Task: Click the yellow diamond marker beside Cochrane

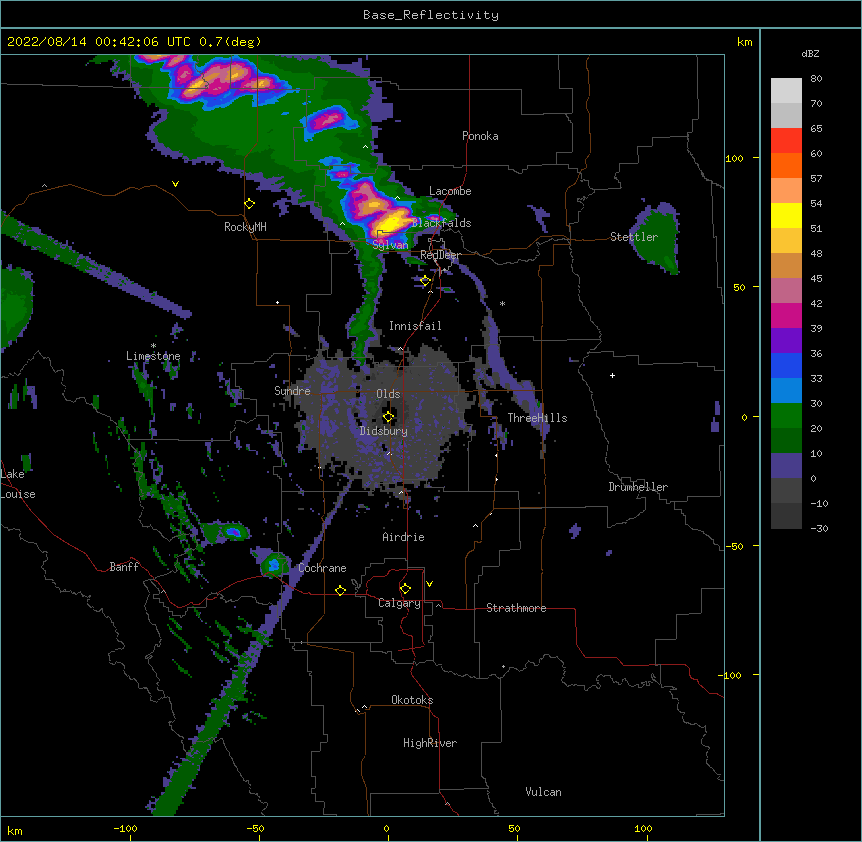Action: coord(340,590)
